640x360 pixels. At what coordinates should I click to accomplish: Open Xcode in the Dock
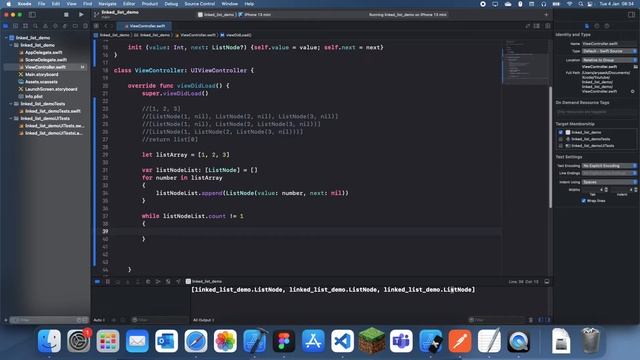click(x=255, y=341)
